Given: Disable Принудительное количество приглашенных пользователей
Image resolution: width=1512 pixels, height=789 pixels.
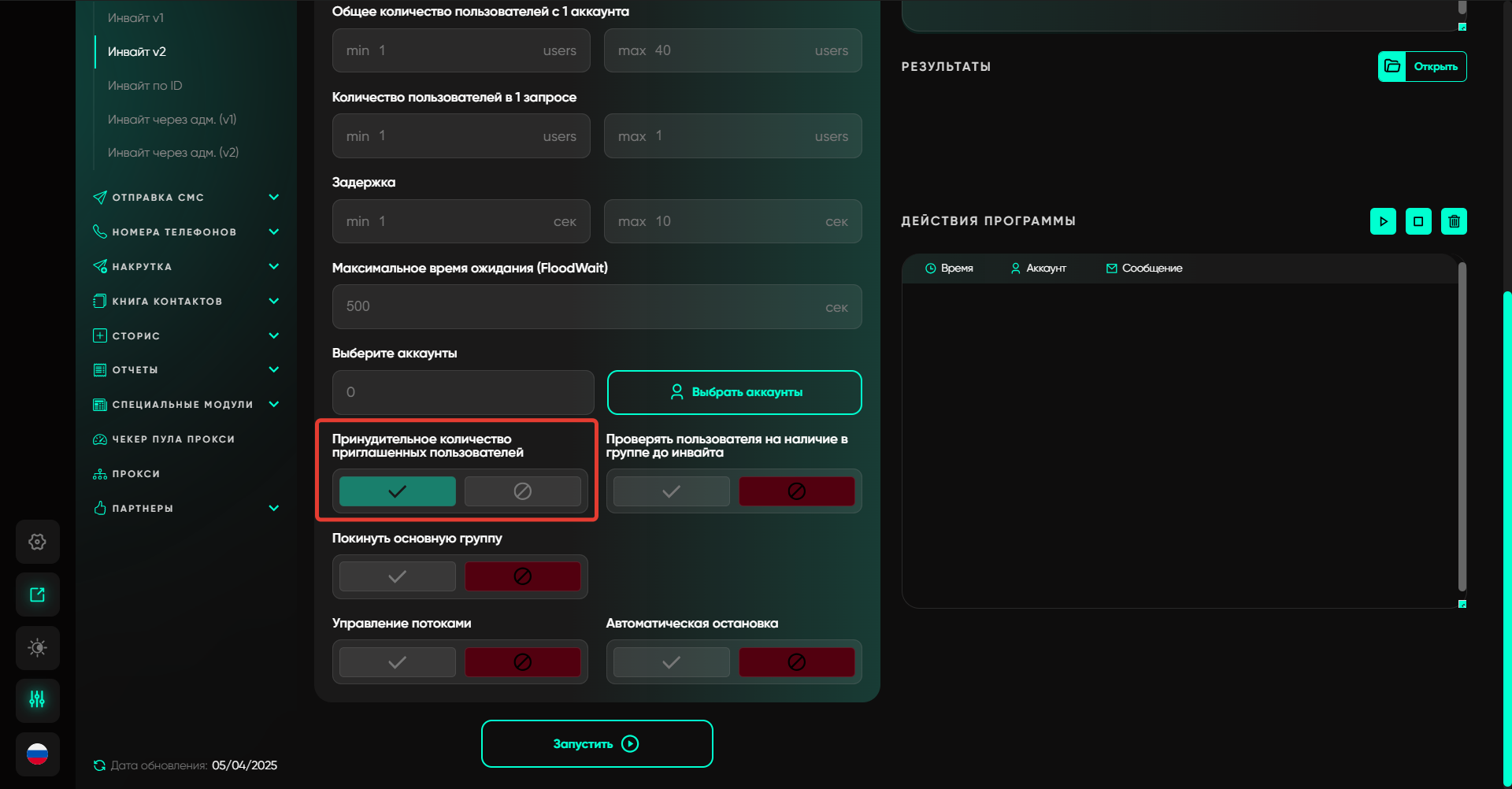Looking at the screenshot, I should [x=522, y=491].
